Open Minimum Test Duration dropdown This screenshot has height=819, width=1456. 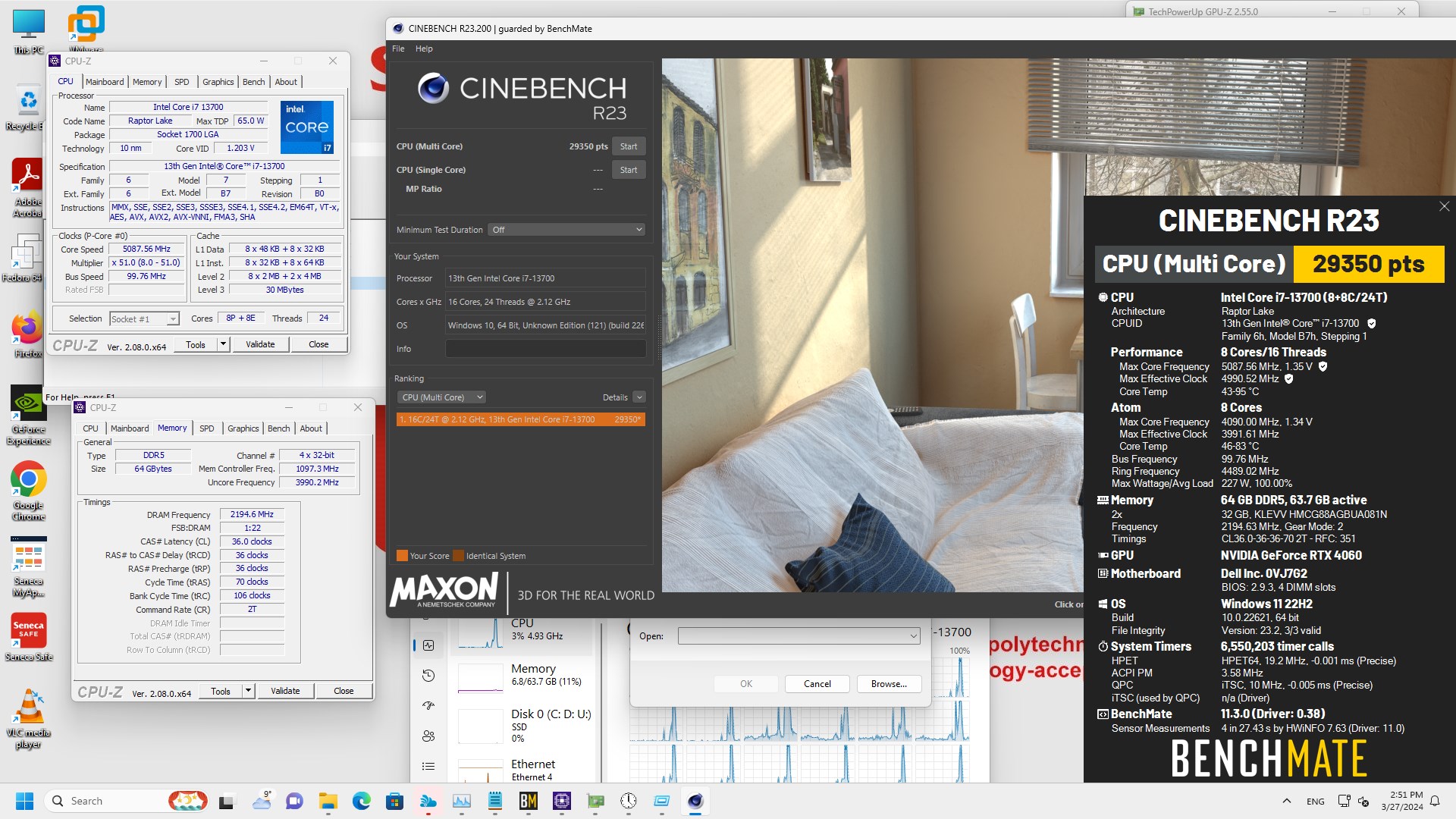(566, 230)
